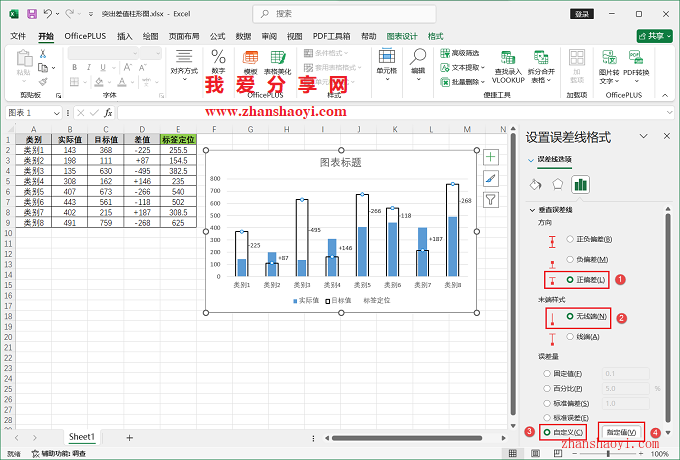Select 无线端 no cap radio
Viewport: 680px width, 460px height.
point(570,316)
